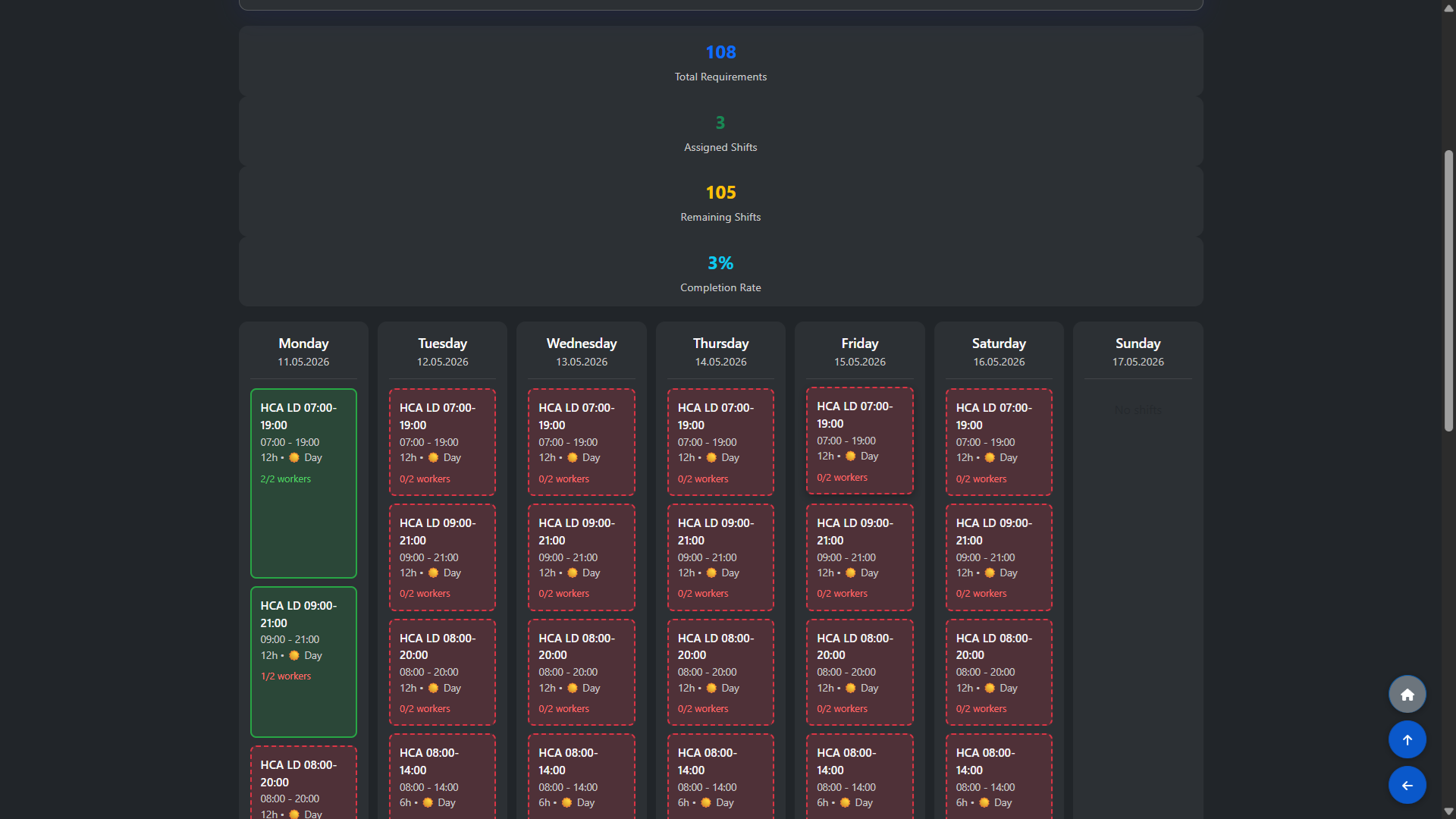
Task: Click the home navigation button
Action: [1407, 694]
